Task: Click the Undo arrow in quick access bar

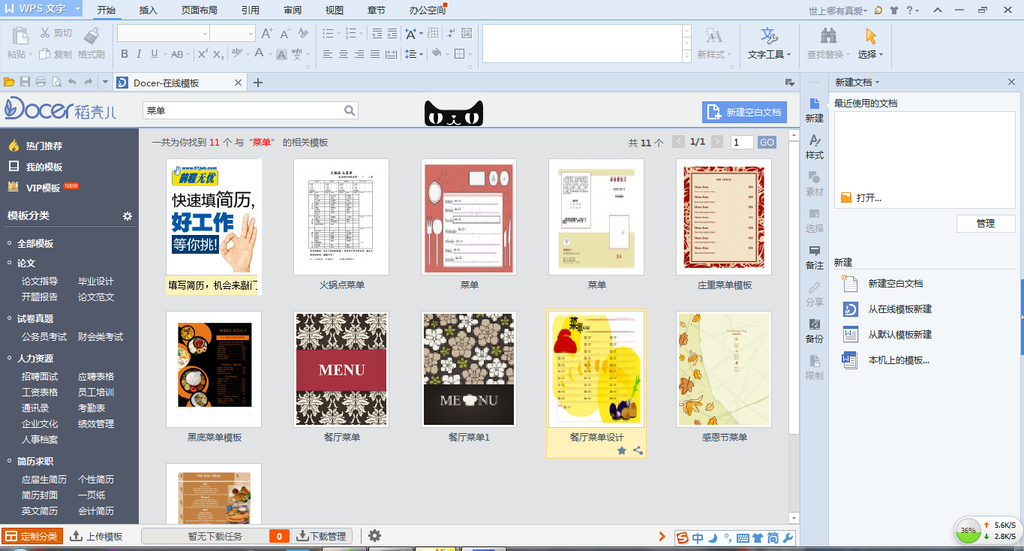Action: [x=72, y=82]
